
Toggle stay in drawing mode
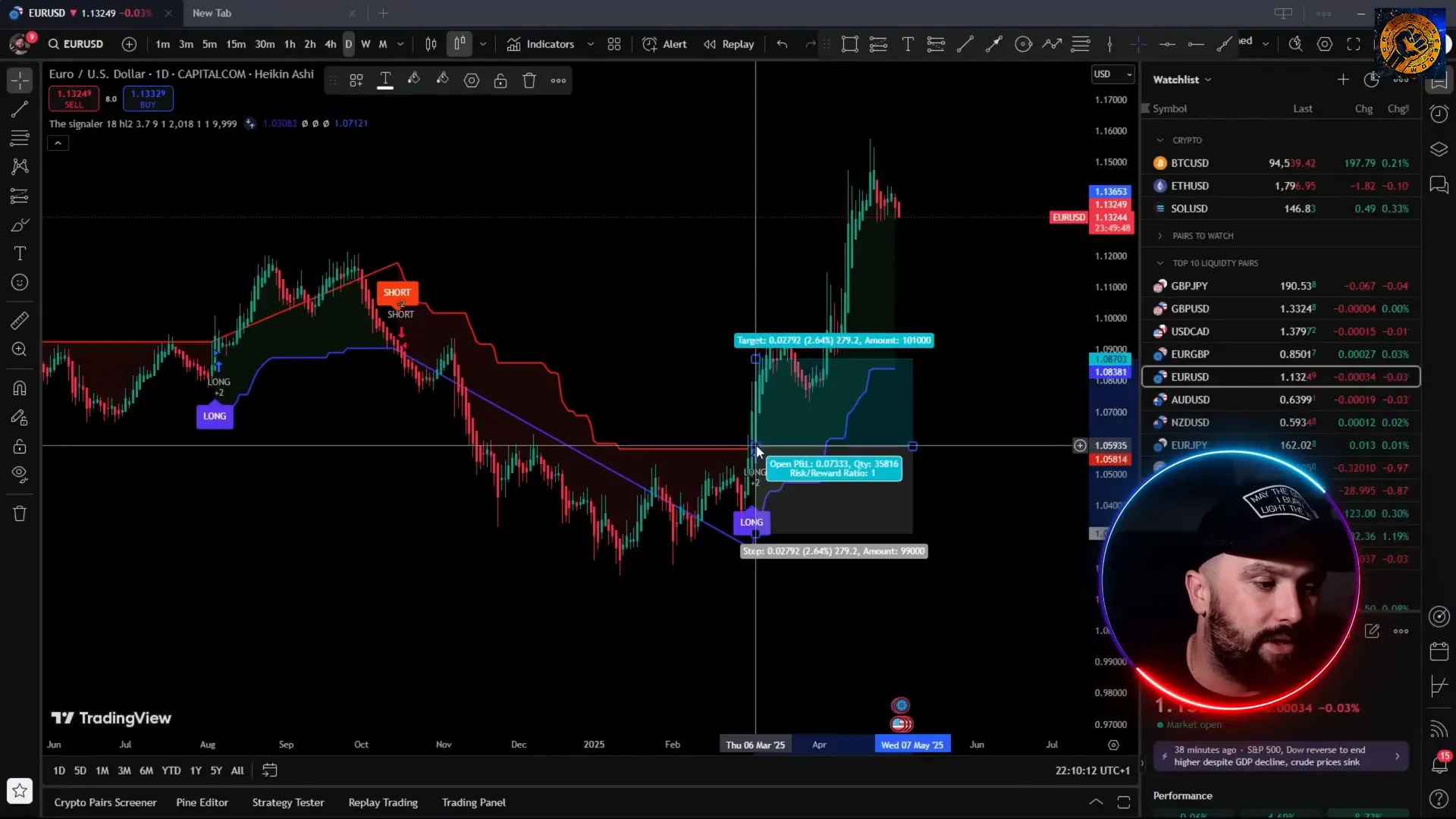(x=20, y=417)
